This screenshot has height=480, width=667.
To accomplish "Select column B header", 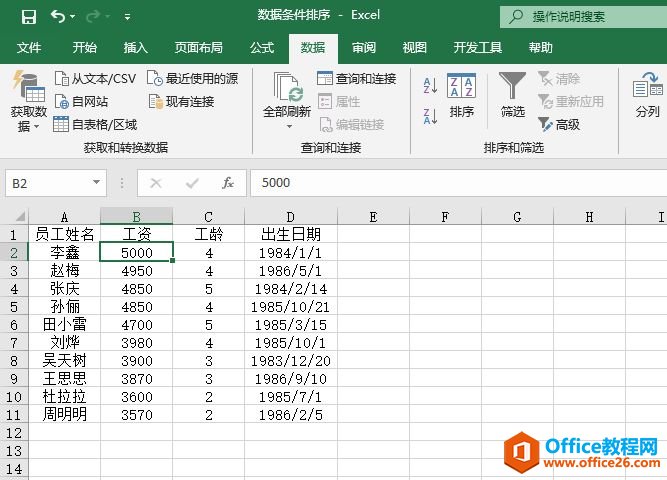I will coord(137,217).
